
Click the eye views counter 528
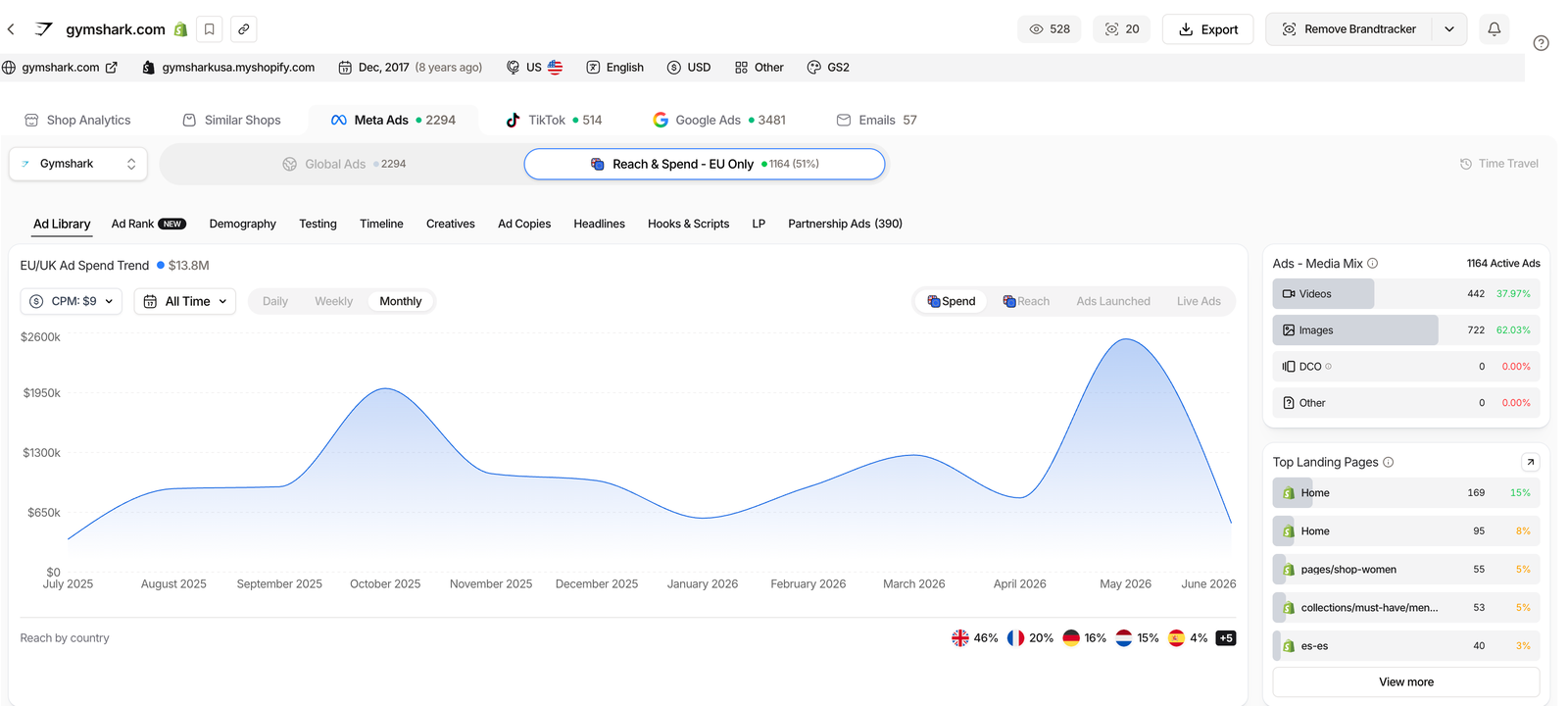1050,29
